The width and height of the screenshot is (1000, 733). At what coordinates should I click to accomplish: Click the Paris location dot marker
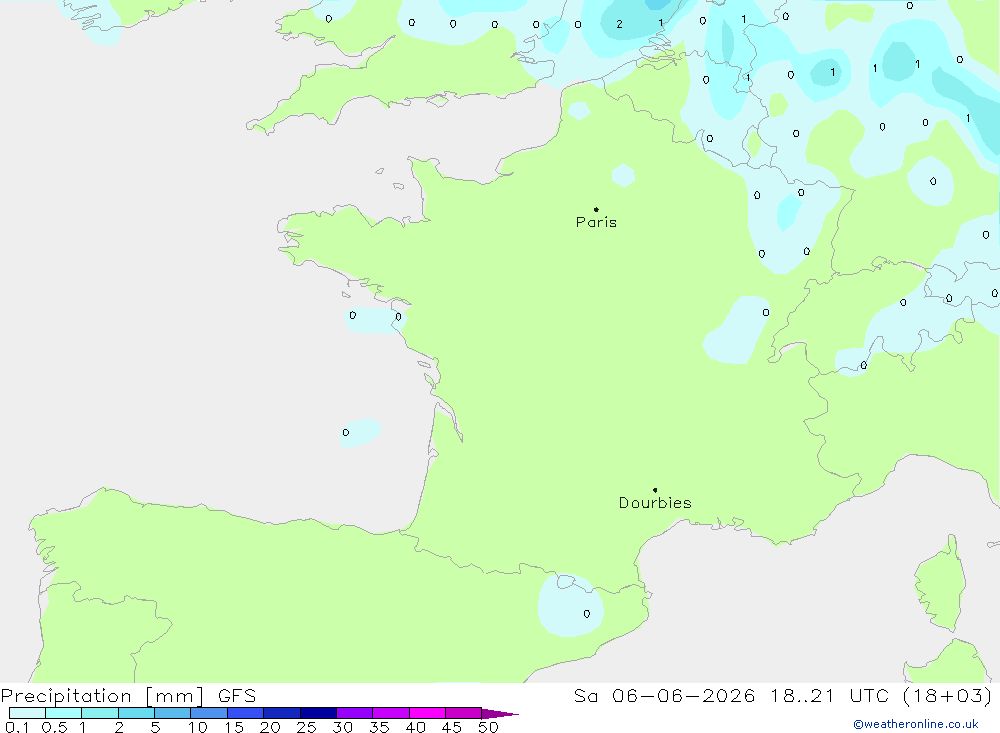(596, 209)
